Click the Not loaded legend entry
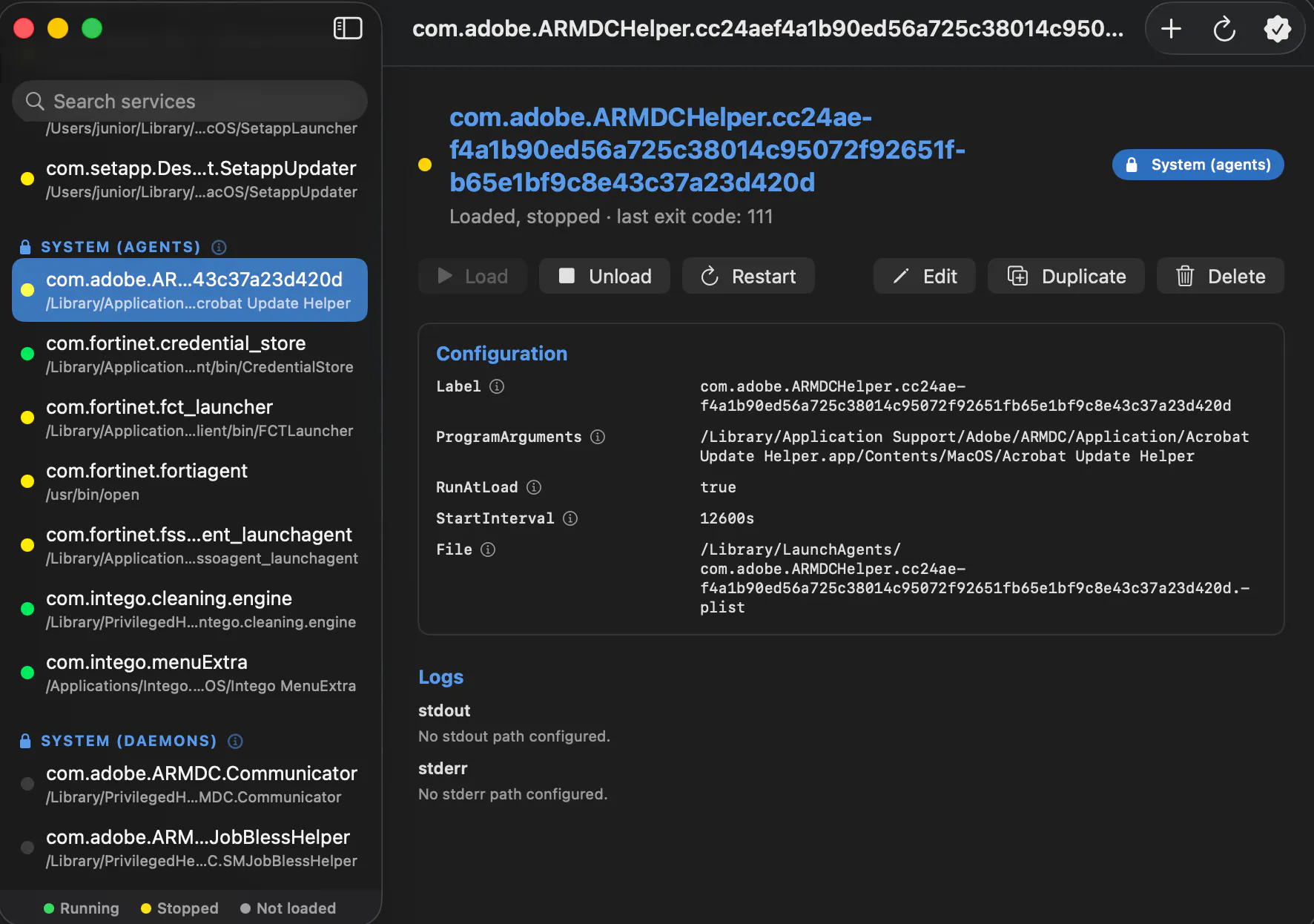Image resolution: width=1314 pixels, height=924 pixels. pyautogui.click(x=288, y=908)
